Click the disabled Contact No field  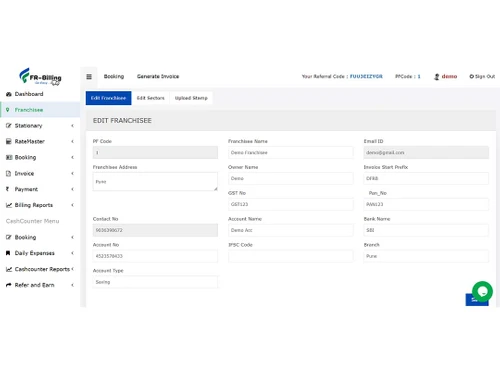(x=155, y=230)
